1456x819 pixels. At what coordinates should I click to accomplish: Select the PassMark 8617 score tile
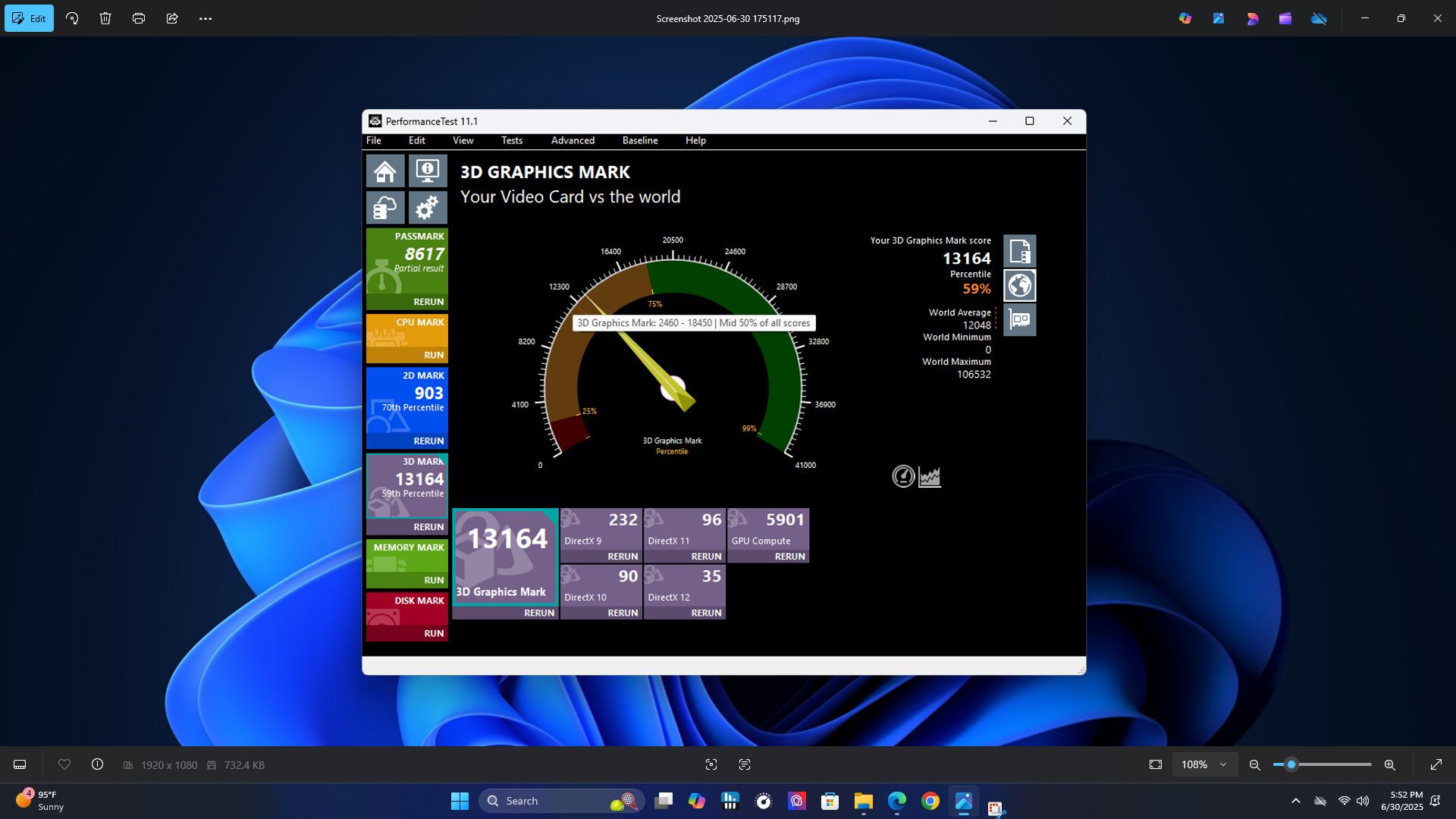(x=407, y=262)
